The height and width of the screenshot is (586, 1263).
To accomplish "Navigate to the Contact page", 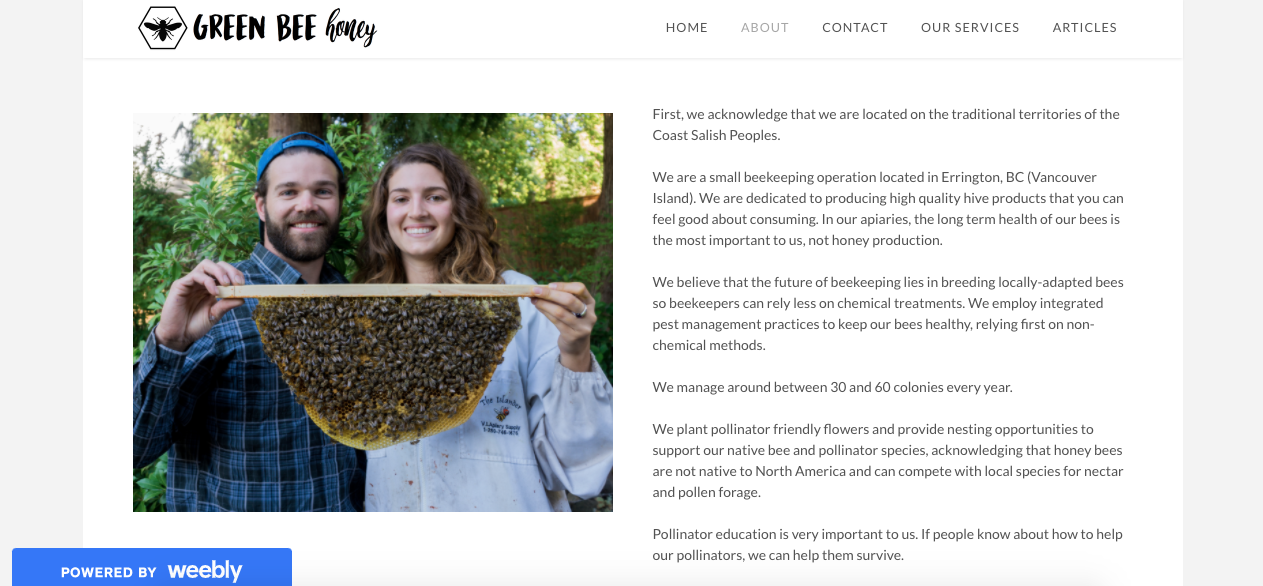I will 855,28.
